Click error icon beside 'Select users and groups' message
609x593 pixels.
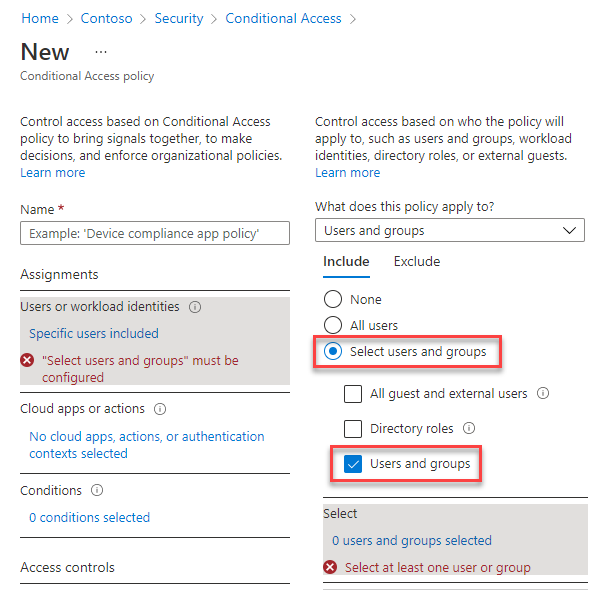click(28, 361)
